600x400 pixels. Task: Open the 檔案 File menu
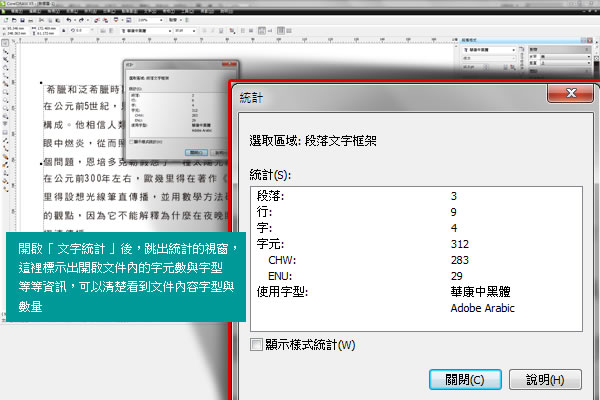(17, 11)
